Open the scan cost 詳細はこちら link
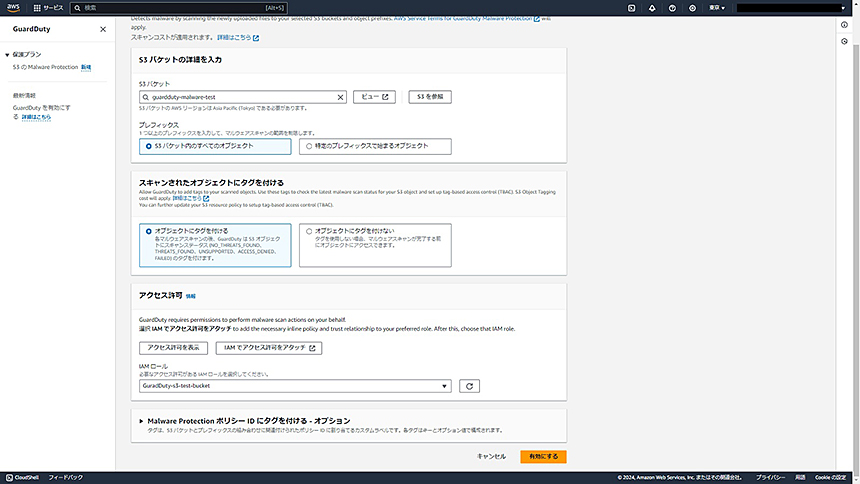Viewport: 860px width, 484px height. (237, 37)
